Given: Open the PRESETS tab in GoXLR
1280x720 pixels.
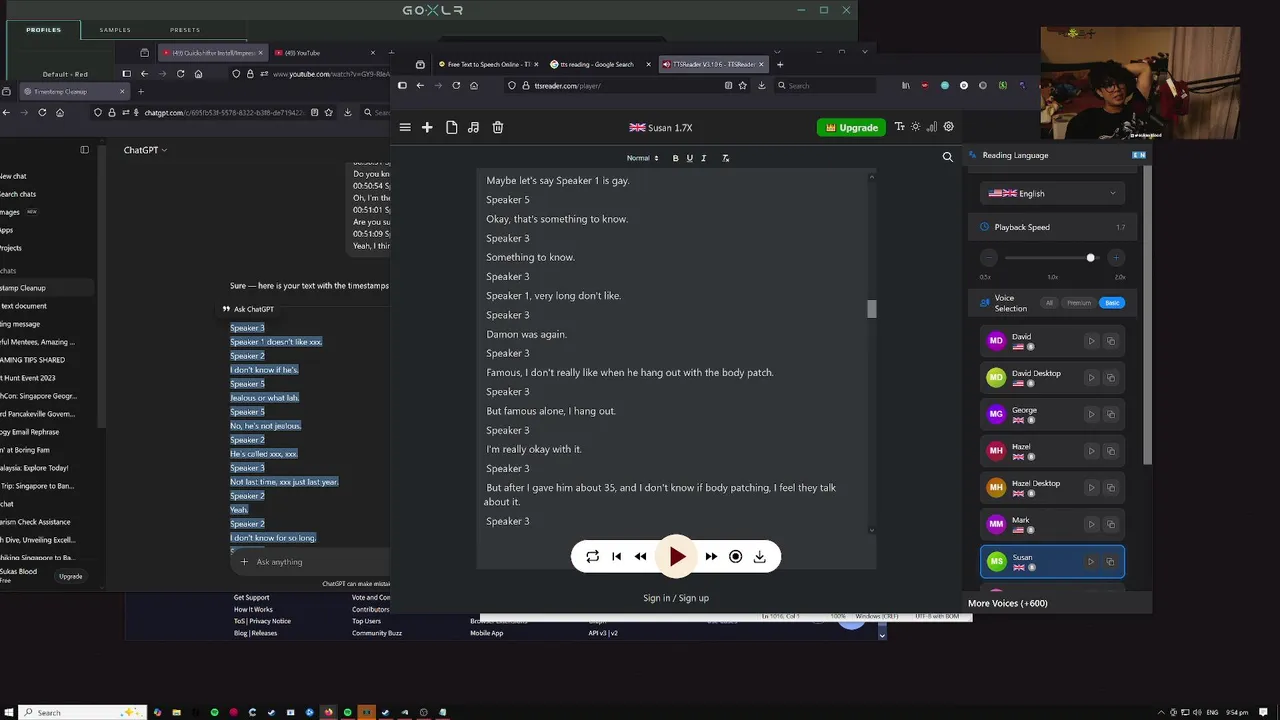Looking at the screenshot, I should tap(185, 30).
